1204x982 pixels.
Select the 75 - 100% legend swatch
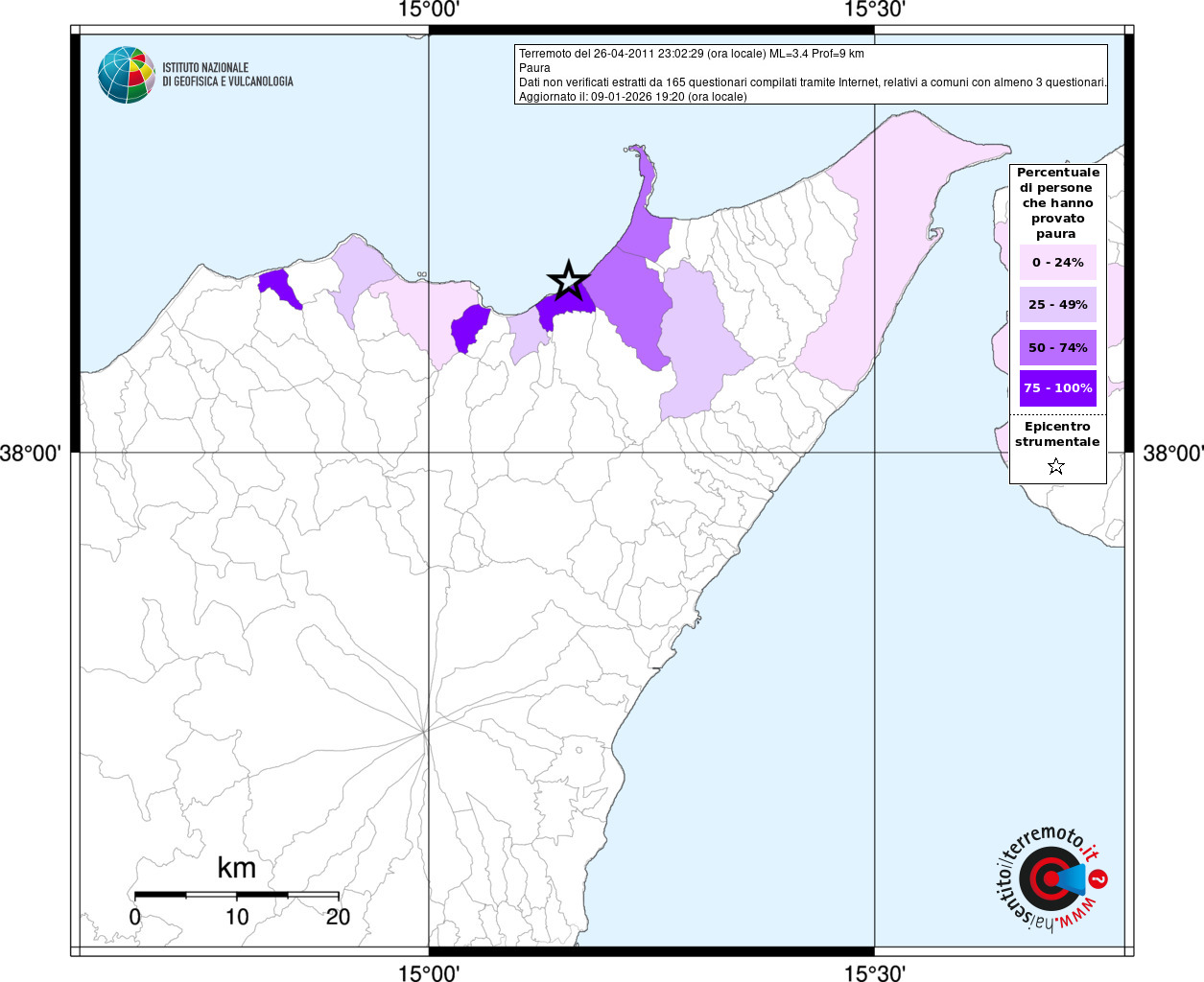tap(1058, 388)
